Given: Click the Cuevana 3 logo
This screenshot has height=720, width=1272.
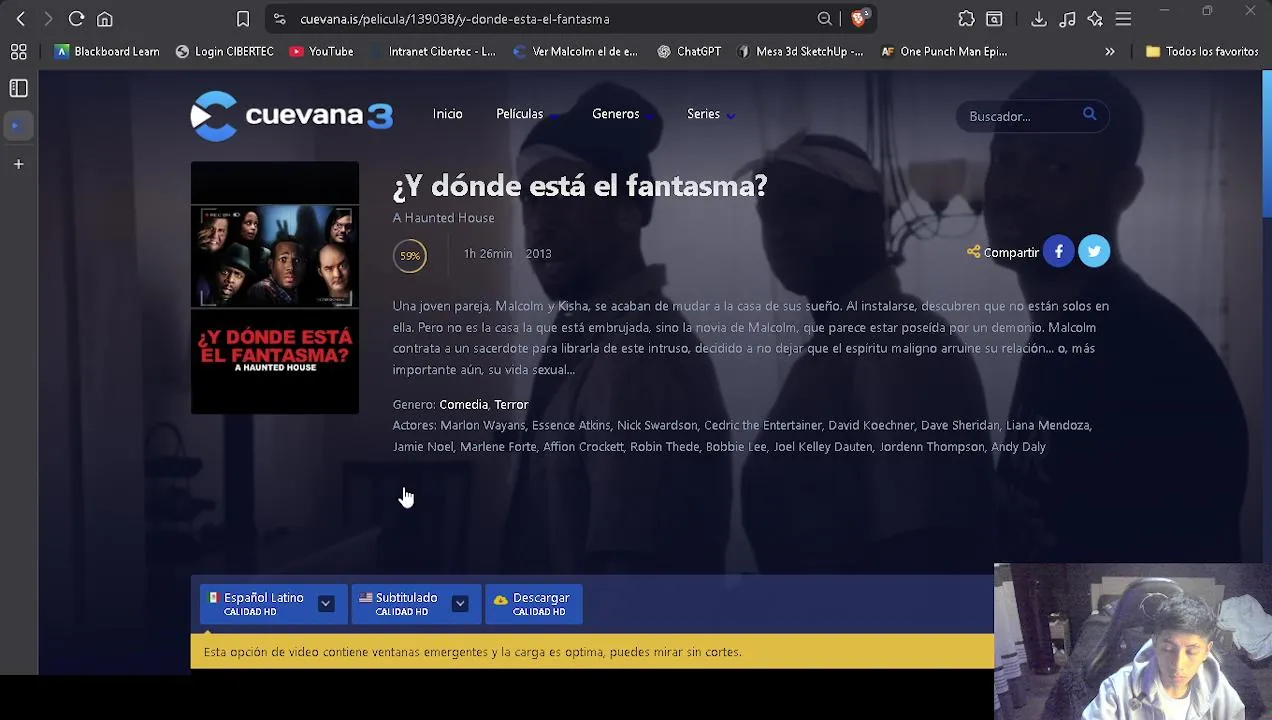Looking at the screenshot, I should click(x=292, y=116).
